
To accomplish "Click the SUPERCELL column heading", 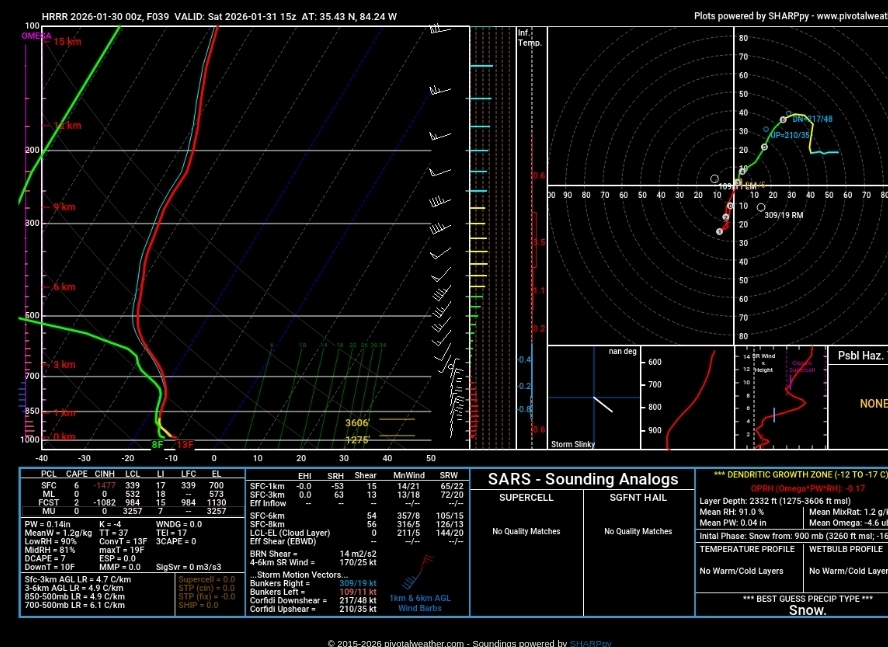I will pos(526,497).
